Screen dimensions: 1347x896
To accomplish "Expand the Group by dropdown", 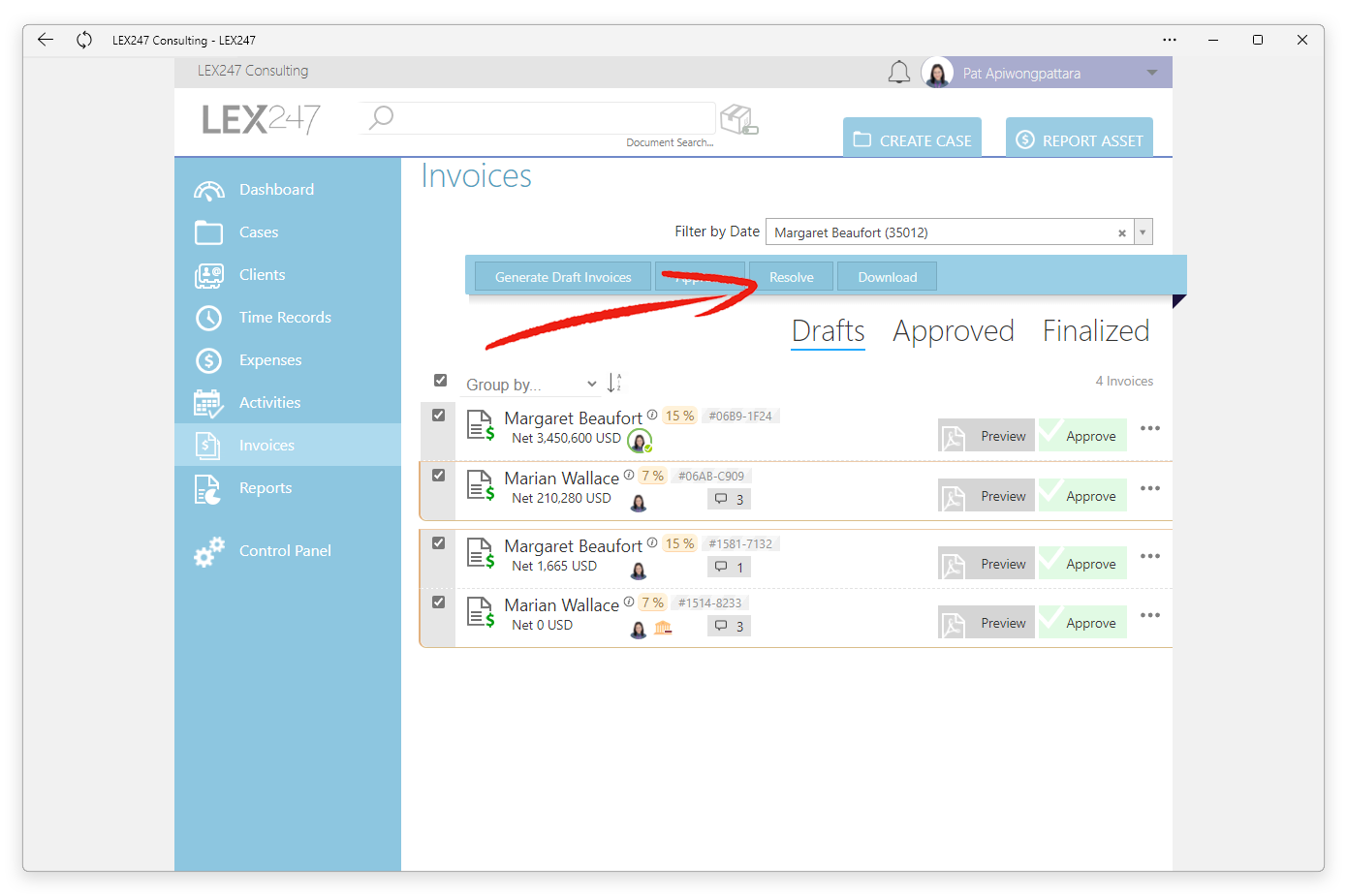I will tap(531, 385).
